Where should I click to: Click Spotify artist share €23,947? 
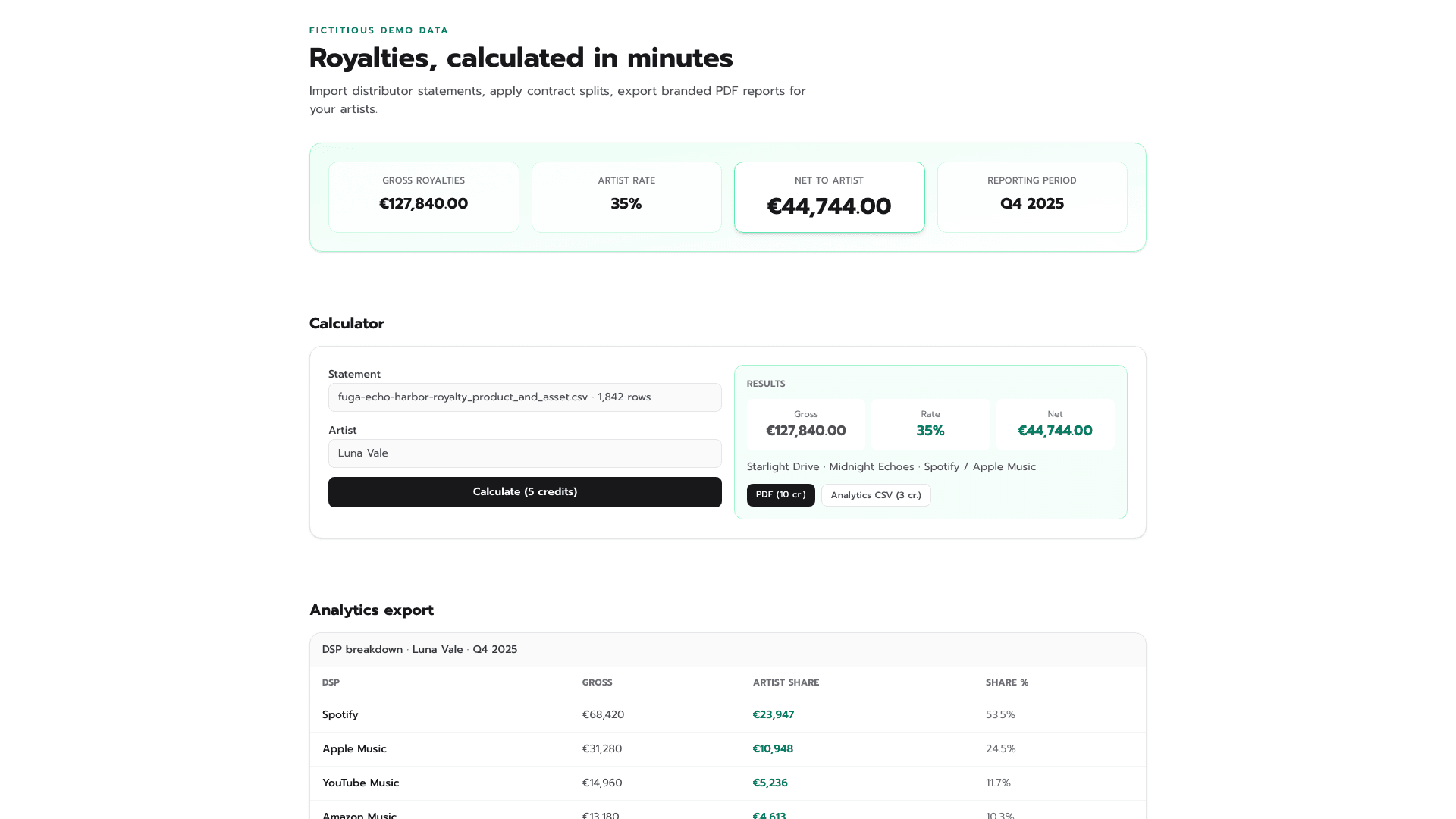[x=773, y=715]
